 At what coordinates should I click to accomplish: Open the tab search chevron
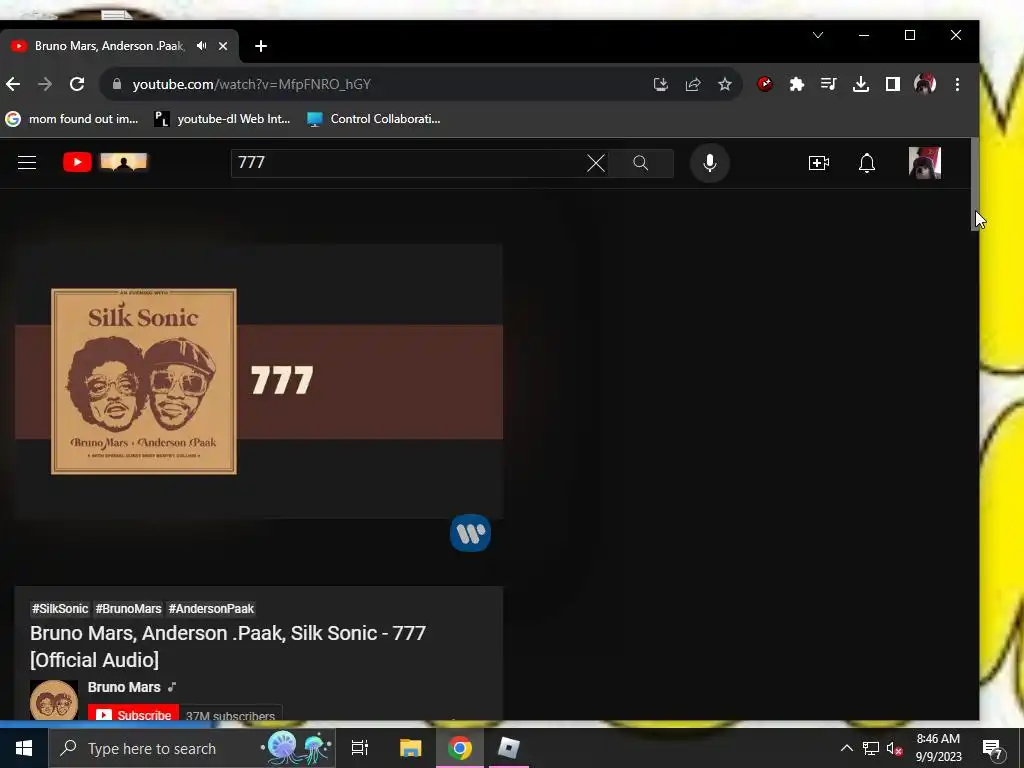(818, 35)
